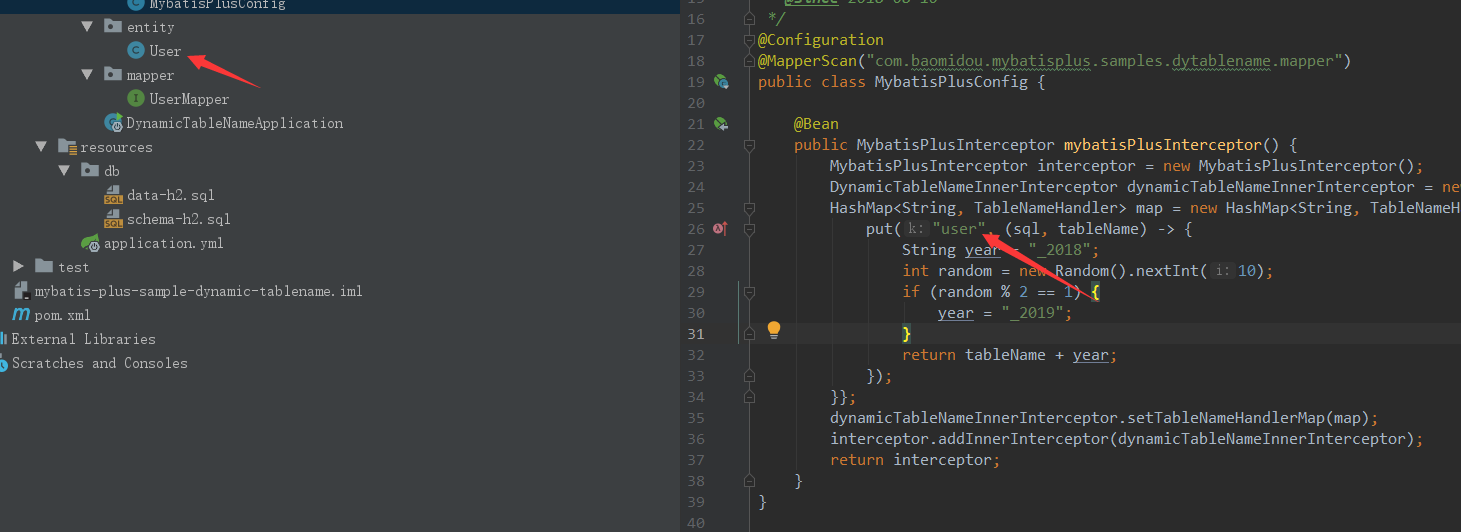This screenshot has height=532, width=1461.
Task: Click the "_2019" string literal
Action: pos(1034,313)
